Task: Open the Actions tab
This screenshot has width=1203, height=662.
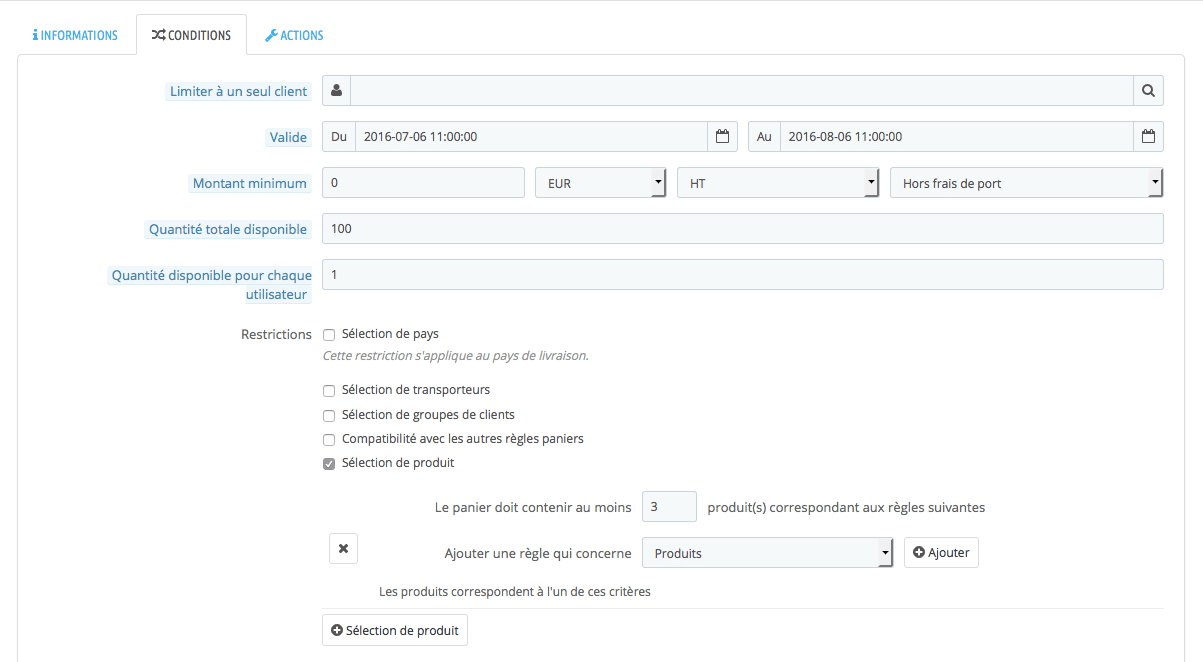Action: pos(294,35)
